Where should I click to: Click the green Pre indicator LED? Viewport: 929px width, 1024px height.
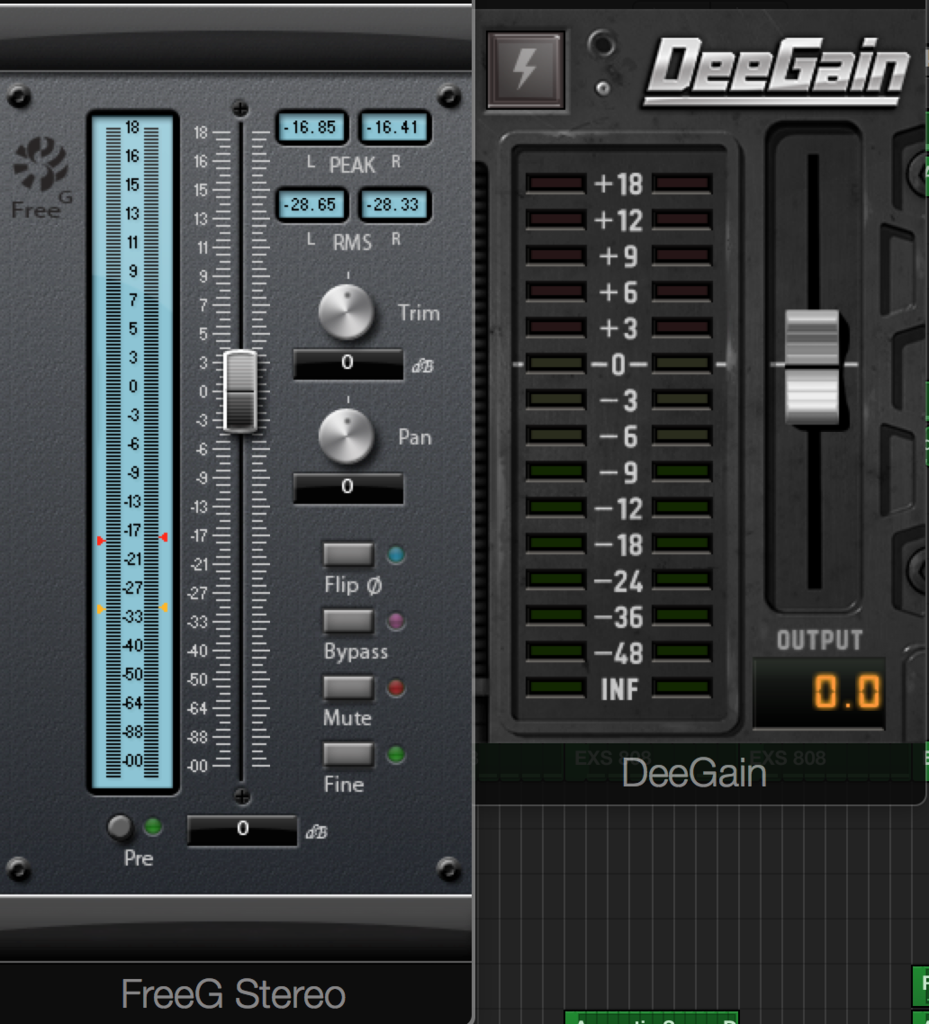tap(153, 827)
